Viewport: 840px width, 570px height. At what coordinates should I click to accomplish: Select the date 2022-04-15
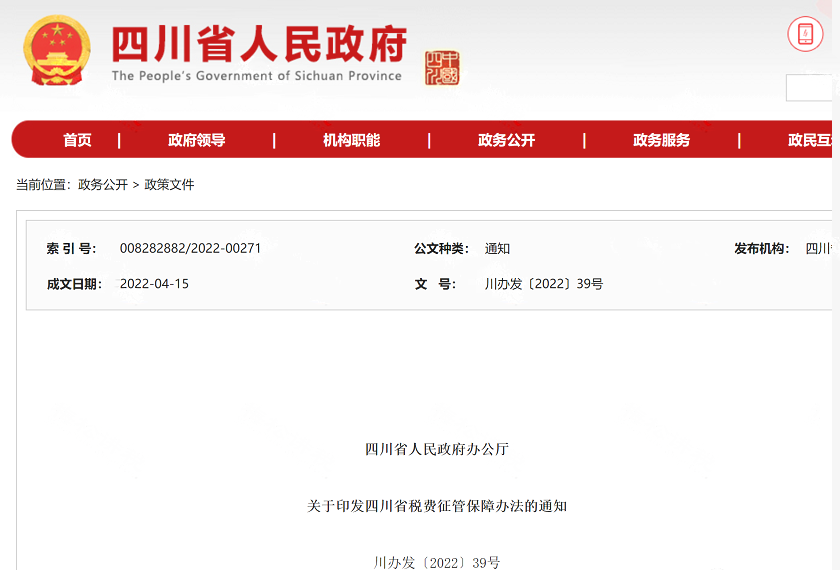click(x=154, y=284)
